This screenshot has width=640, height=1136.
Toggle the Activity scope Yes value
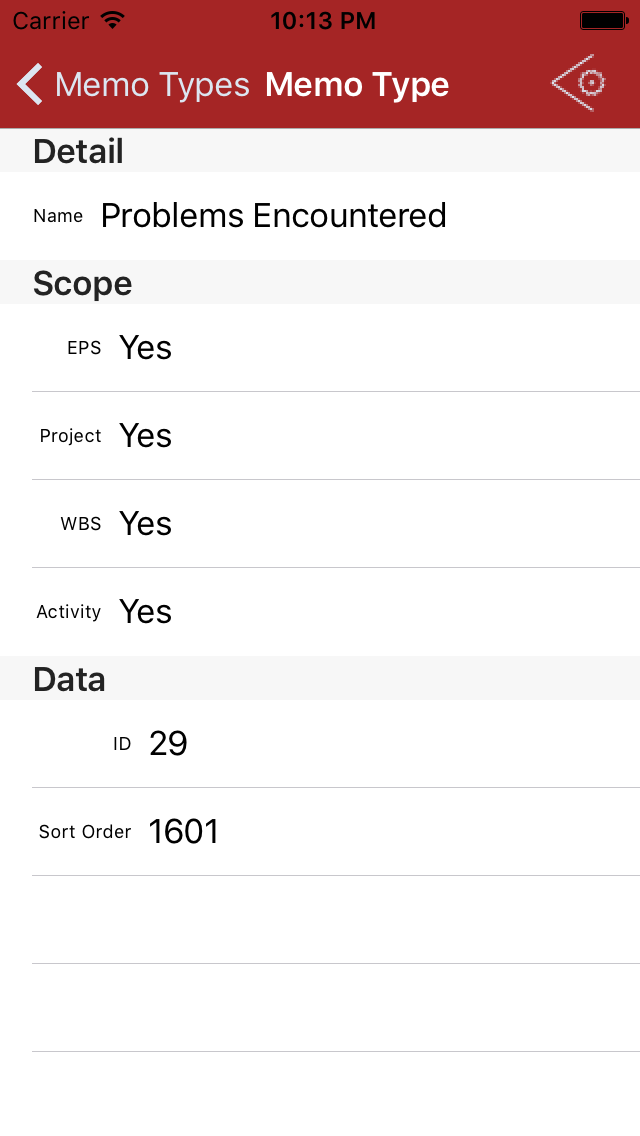[146, 612]
